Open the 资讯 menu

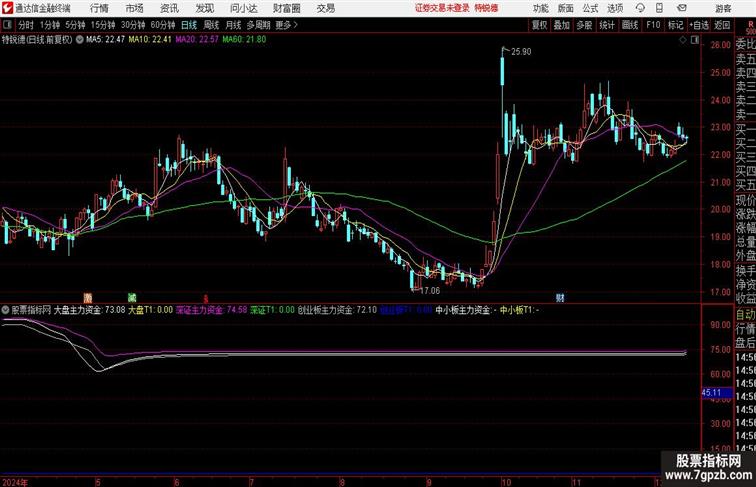coord(169,8)
